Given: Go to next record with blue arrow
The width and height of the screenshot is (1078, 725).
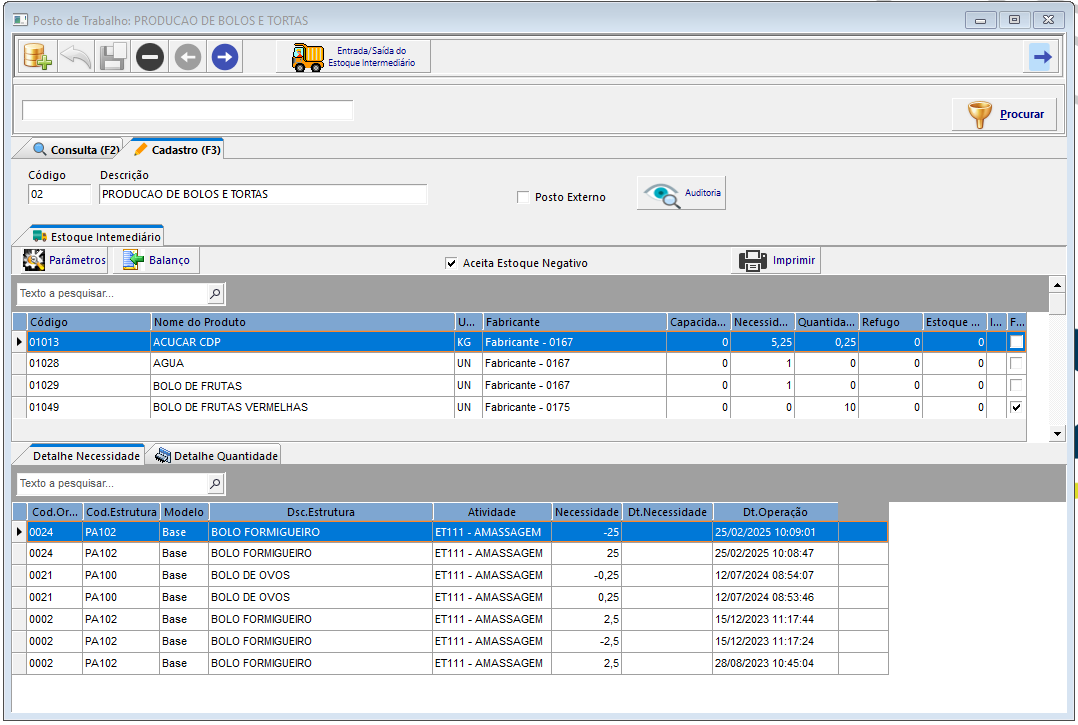Looking at the screenshot, I should click(225, 57).
